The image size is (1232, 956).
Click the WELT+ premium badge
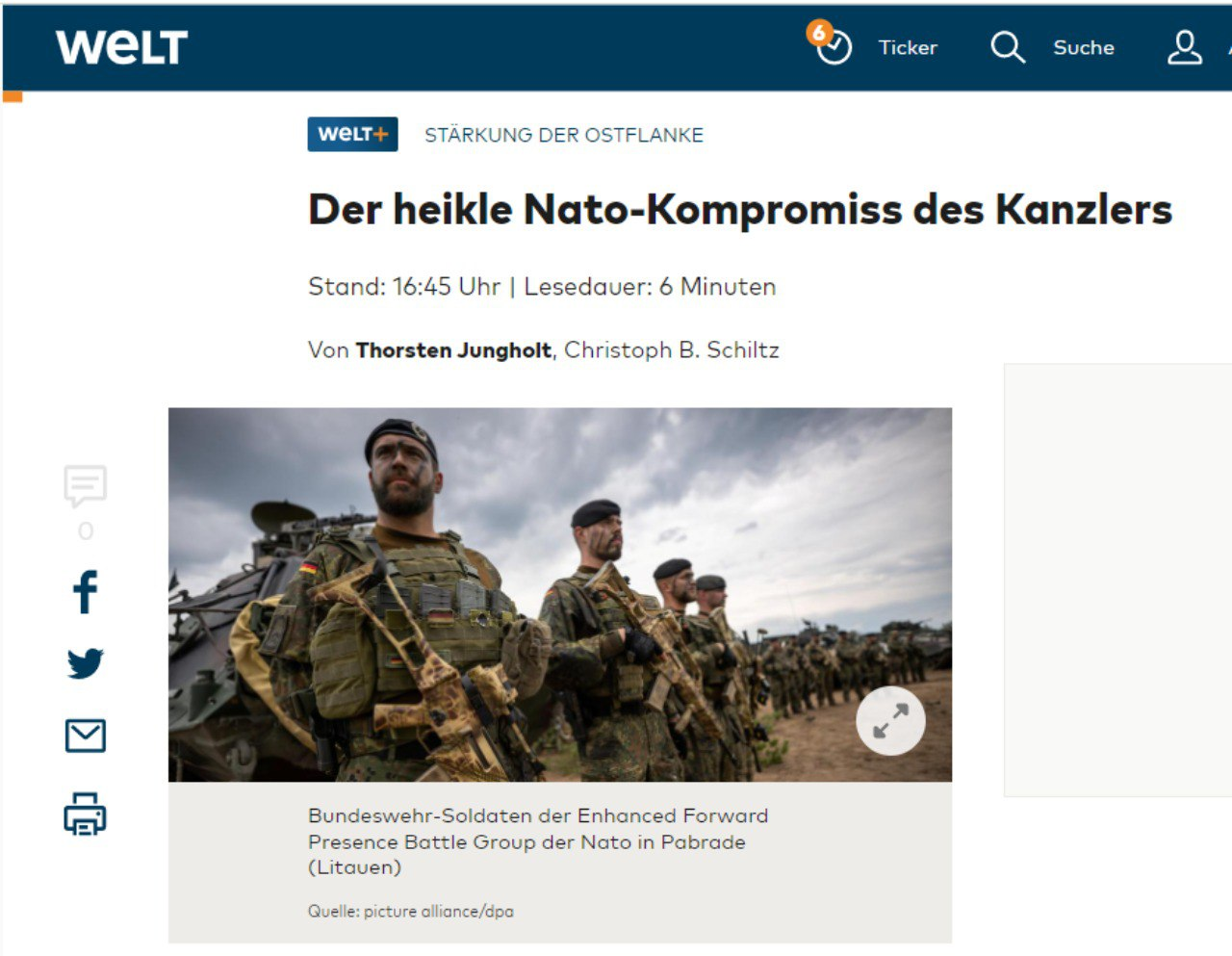click(x=352, y=134)
